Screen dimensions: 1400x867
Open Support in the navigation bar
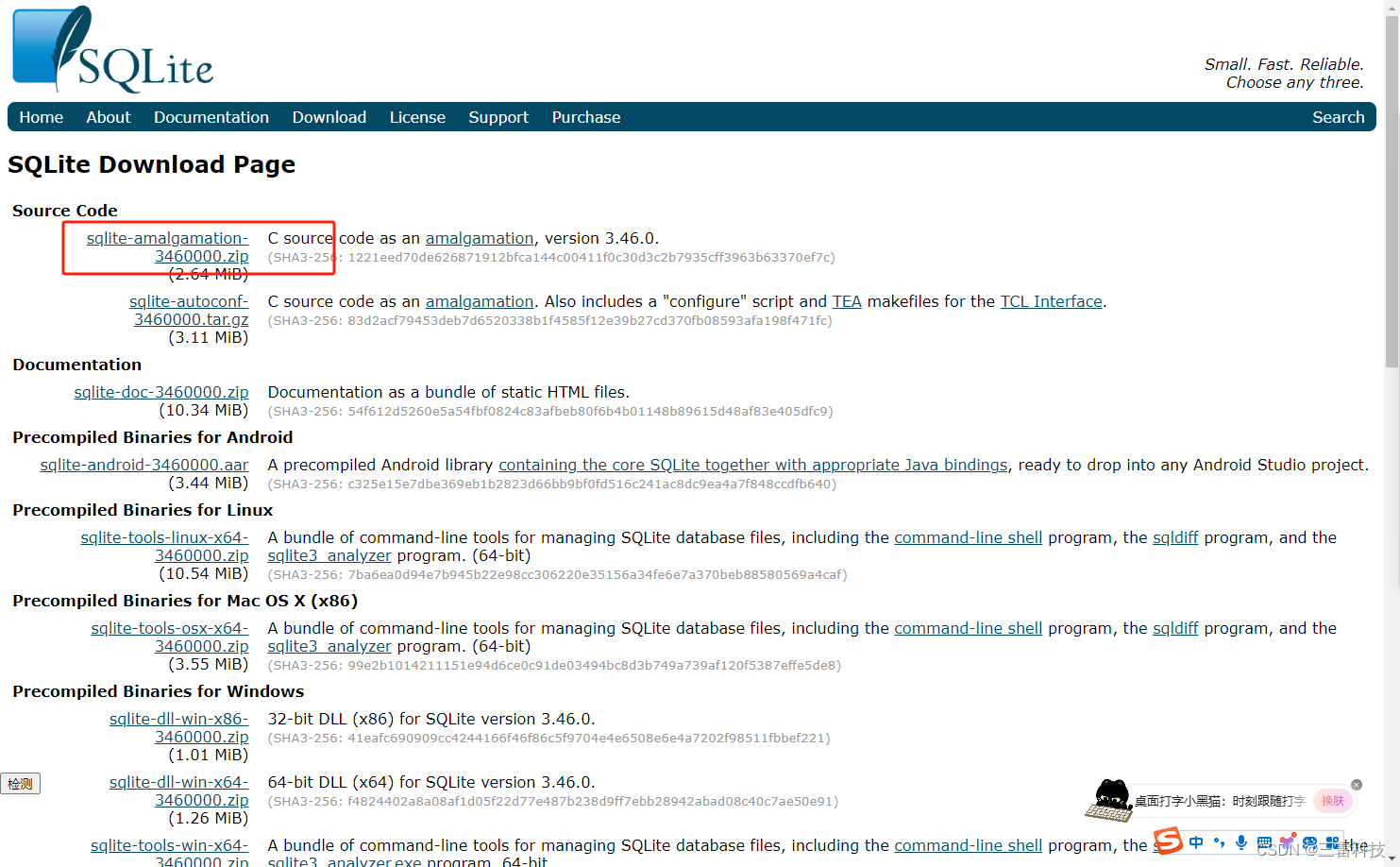(x=498, y=117)
